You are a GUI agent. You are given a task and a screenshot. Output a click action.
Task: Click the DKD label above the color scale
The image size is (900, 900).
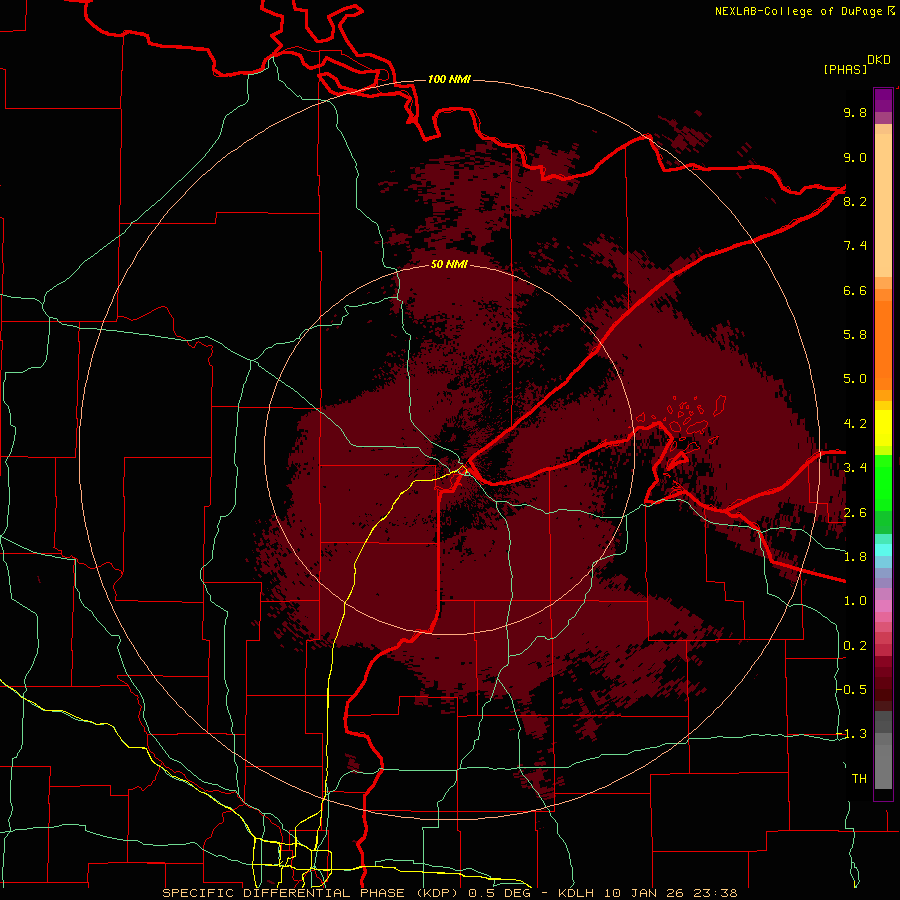point(879,60)
